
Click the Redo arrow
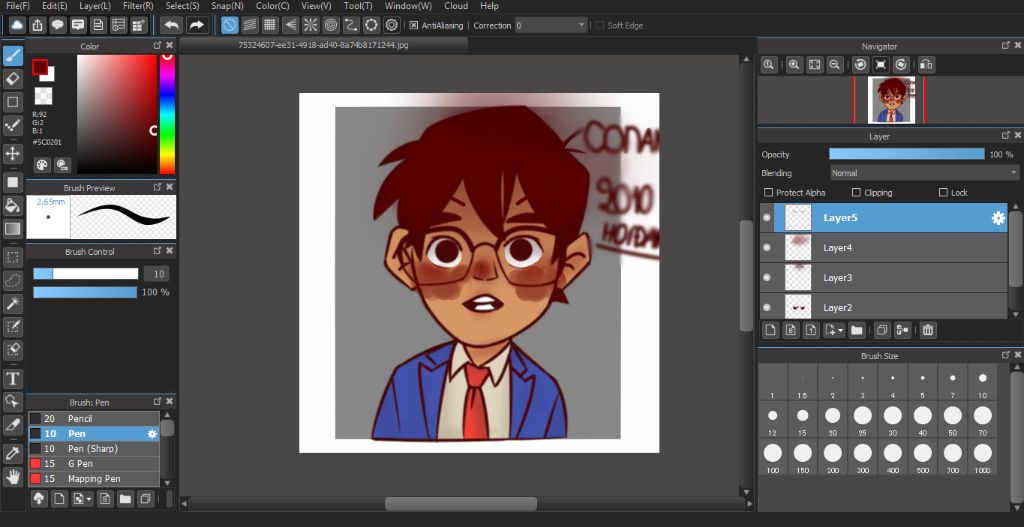click(x=196, y=25)
